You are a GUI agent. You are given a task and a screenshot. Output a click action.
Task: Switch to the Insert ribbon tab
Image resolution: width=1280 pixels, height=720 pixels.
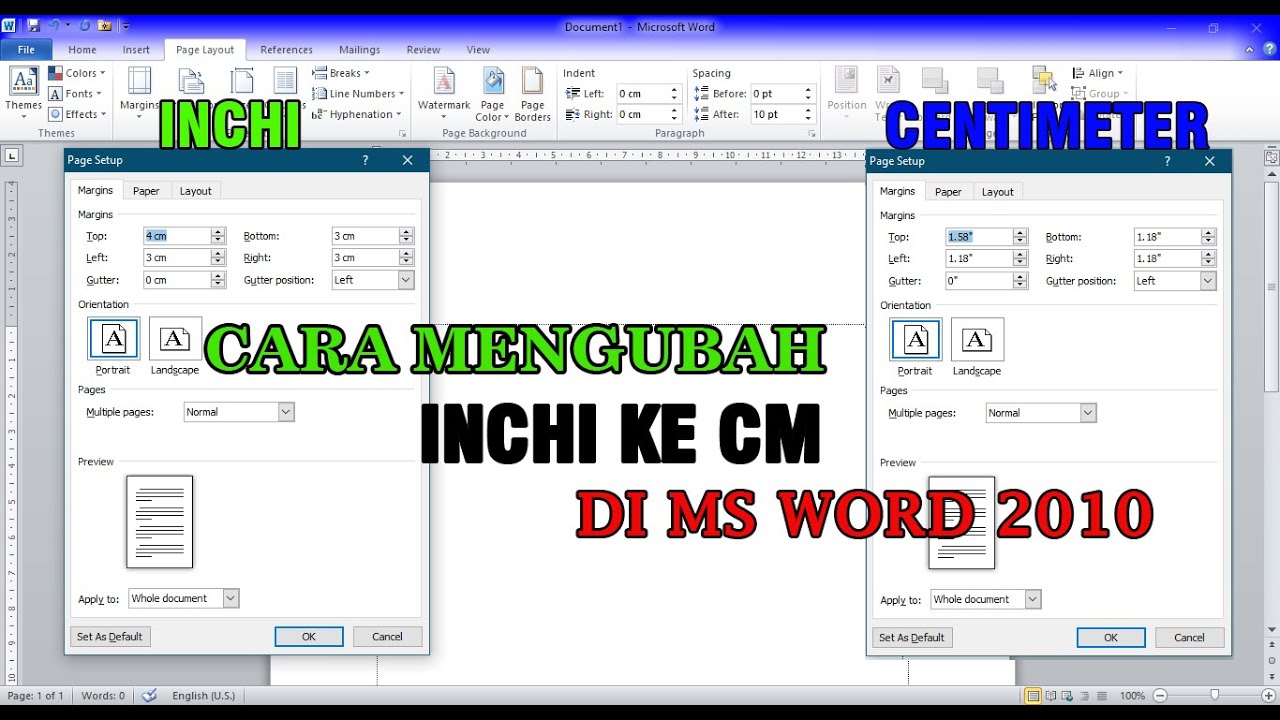coord(136,50)
